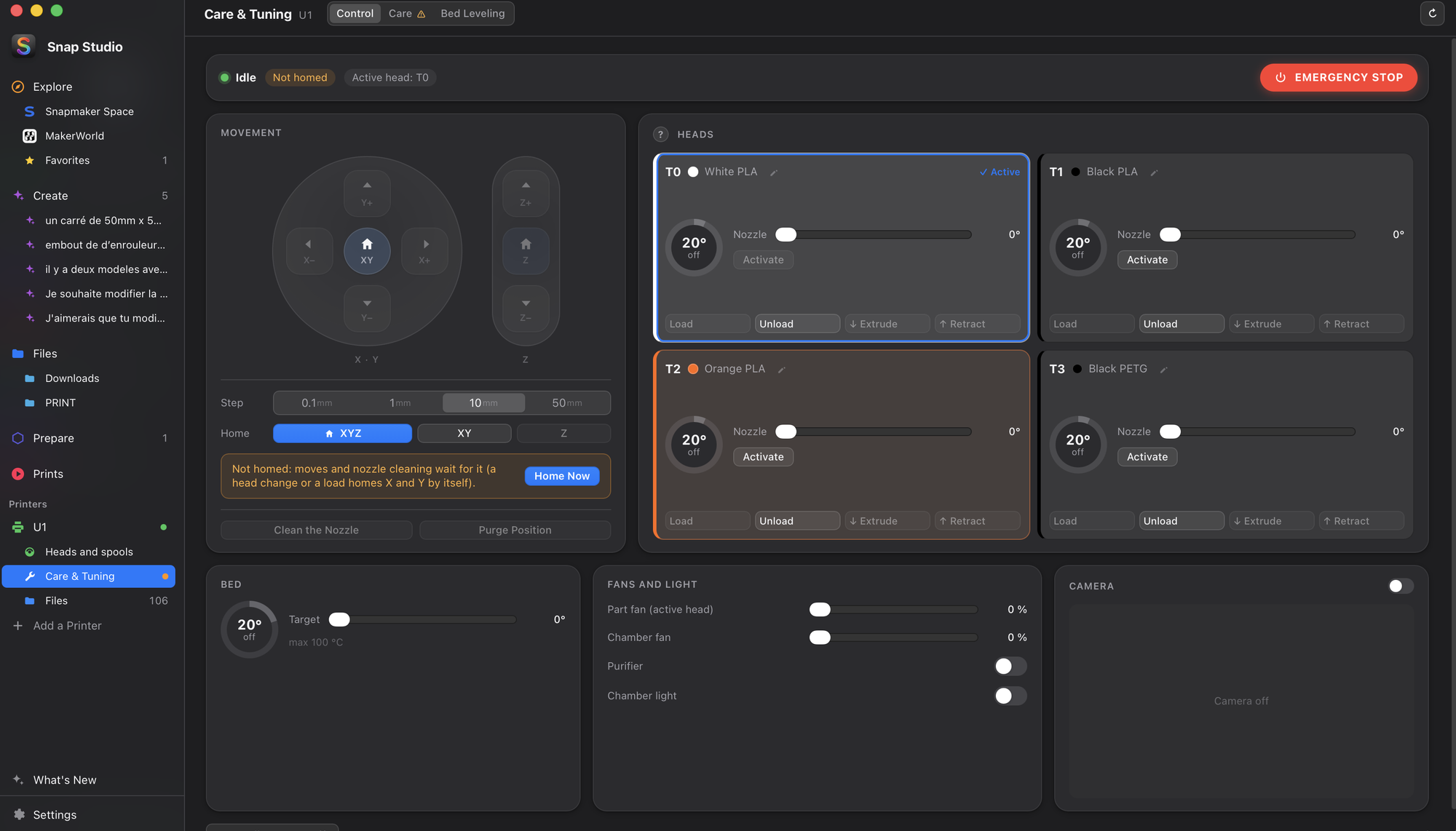Select the Control tab

coord(355,14)
